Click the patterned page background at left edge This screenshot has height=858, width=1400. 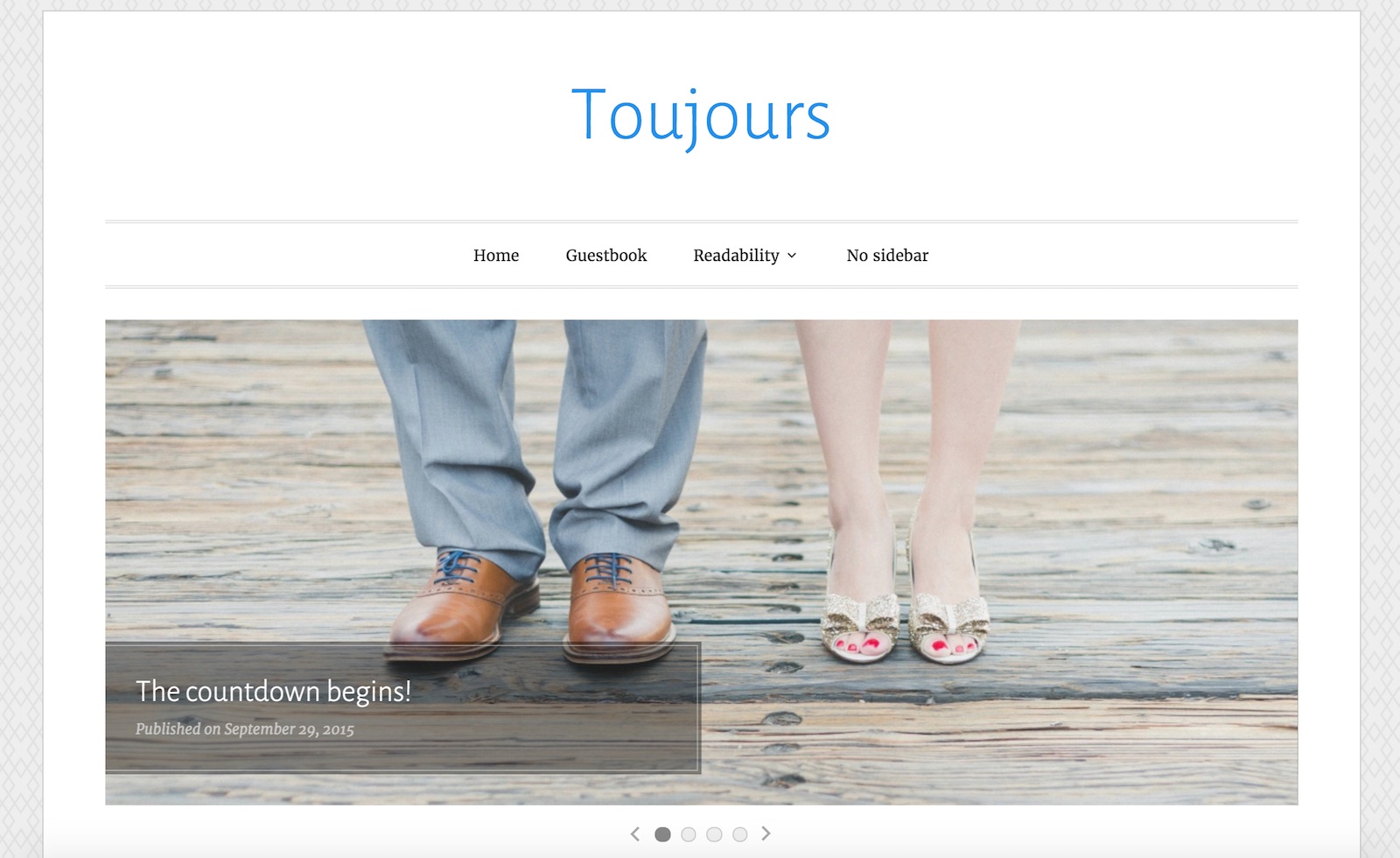[19, 438]
